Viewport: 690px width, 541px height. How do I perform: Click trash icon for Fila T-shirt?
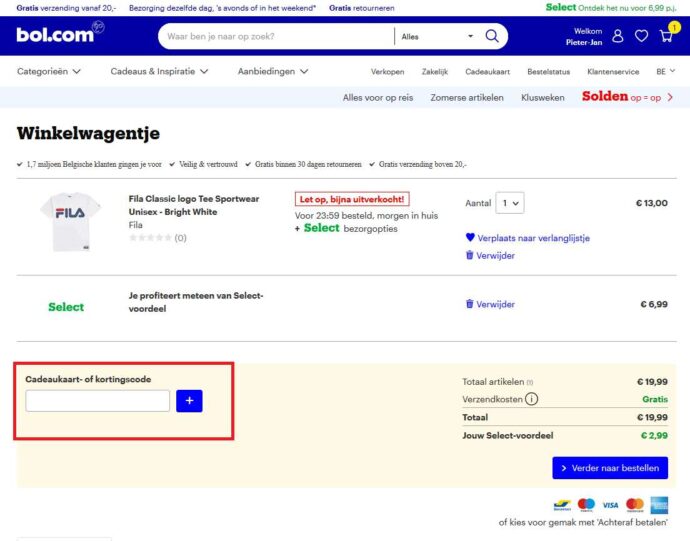(470, 255)
